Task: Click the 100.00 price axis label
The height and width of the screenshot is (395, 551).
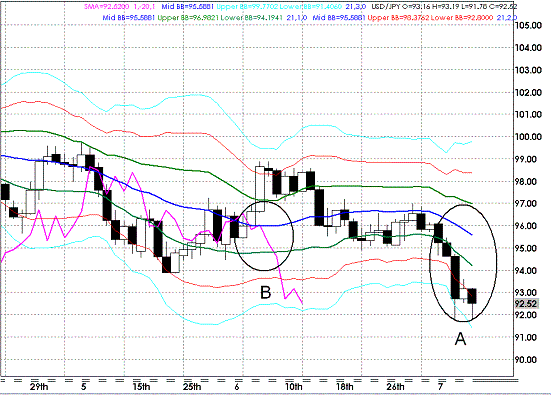Action: tap(528, 137)
